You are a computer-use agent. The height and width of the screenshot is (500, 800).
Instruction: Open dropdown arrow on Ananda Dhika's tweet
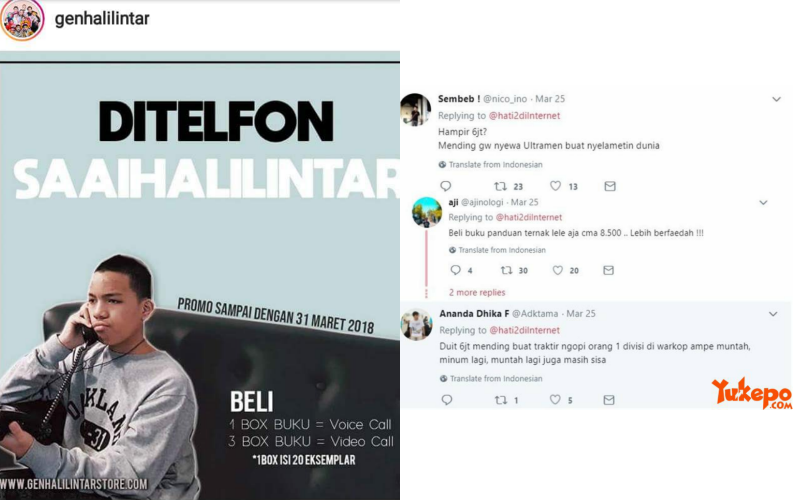point(773,314)
